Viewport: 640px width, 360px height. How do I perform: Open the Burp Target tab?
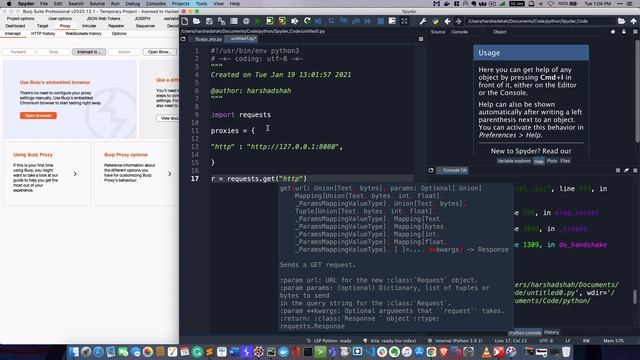tap(42, 26)
